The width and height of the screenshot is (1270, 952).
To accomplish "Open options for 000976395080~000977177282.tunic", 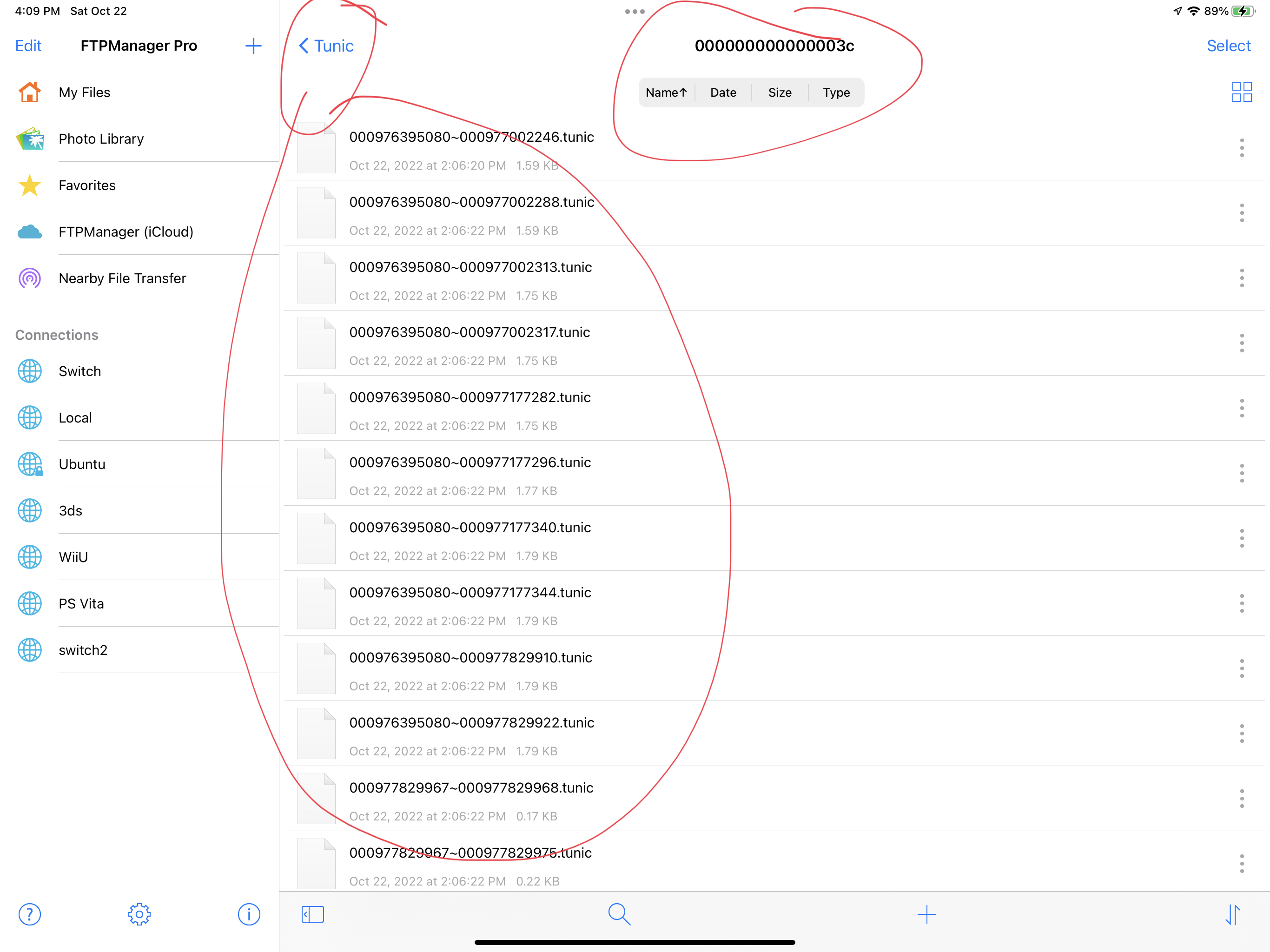I will pos(1241,408).
